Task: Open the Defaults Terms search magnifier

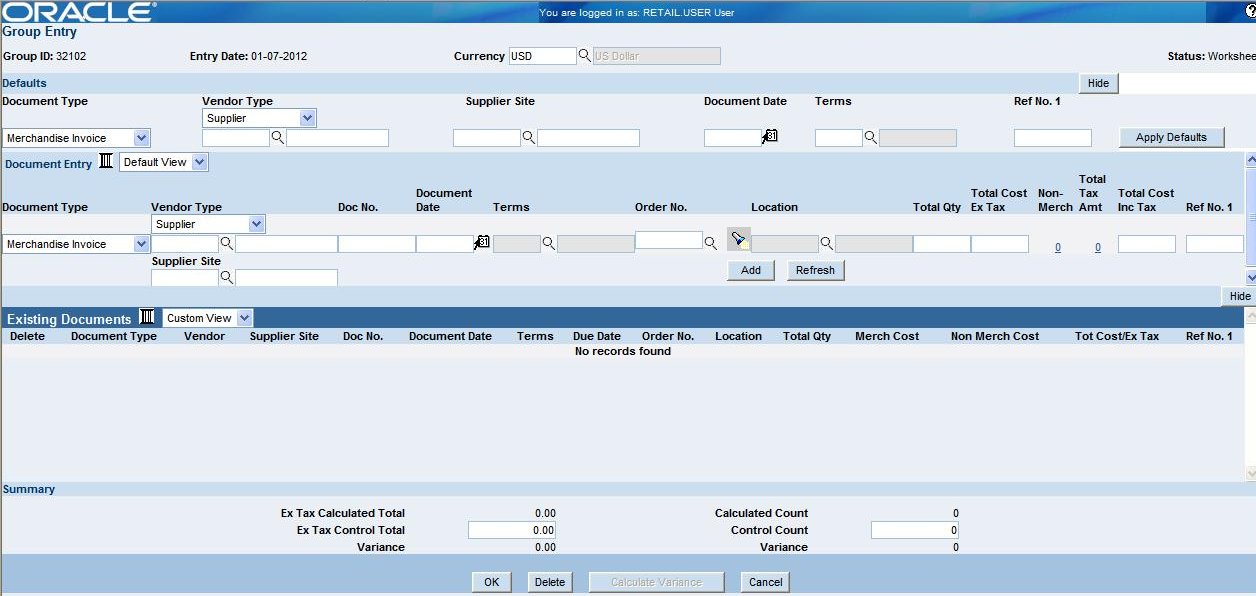Action: 870,138
